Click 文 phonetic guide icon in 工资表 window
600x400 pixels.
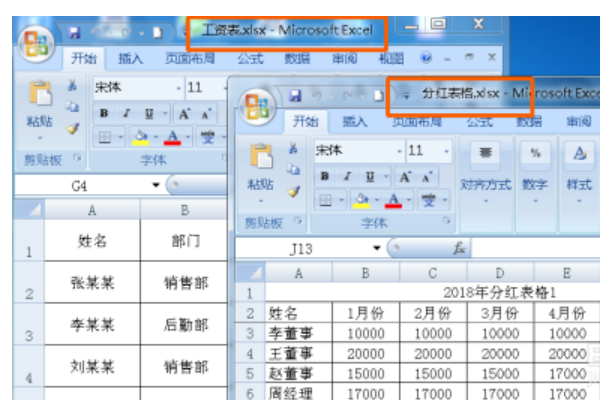(208, 137)
